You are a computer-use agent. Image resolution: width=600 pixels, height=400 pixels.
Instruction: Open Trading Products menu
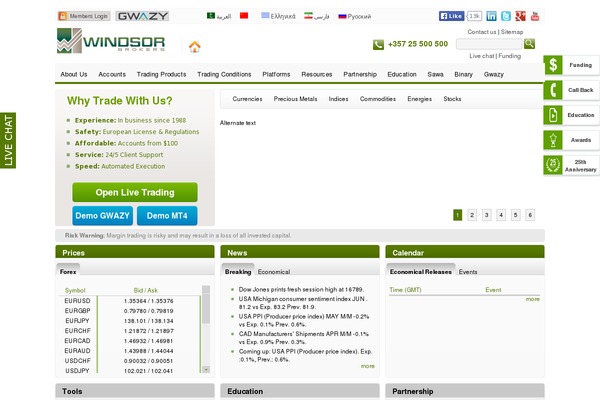[161, 74]
